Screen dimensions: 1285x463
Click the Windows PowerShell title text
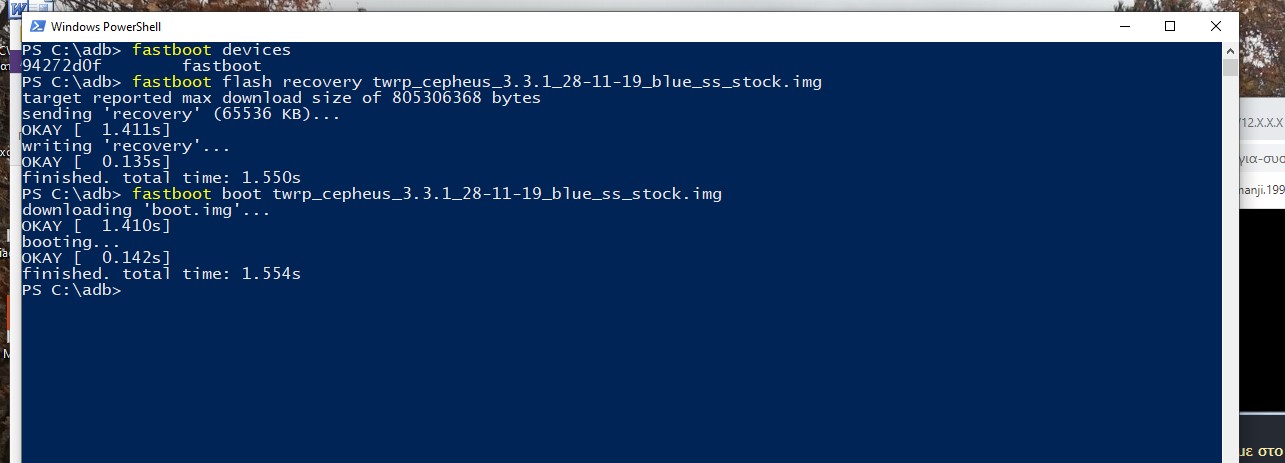[x=105, y=27]
